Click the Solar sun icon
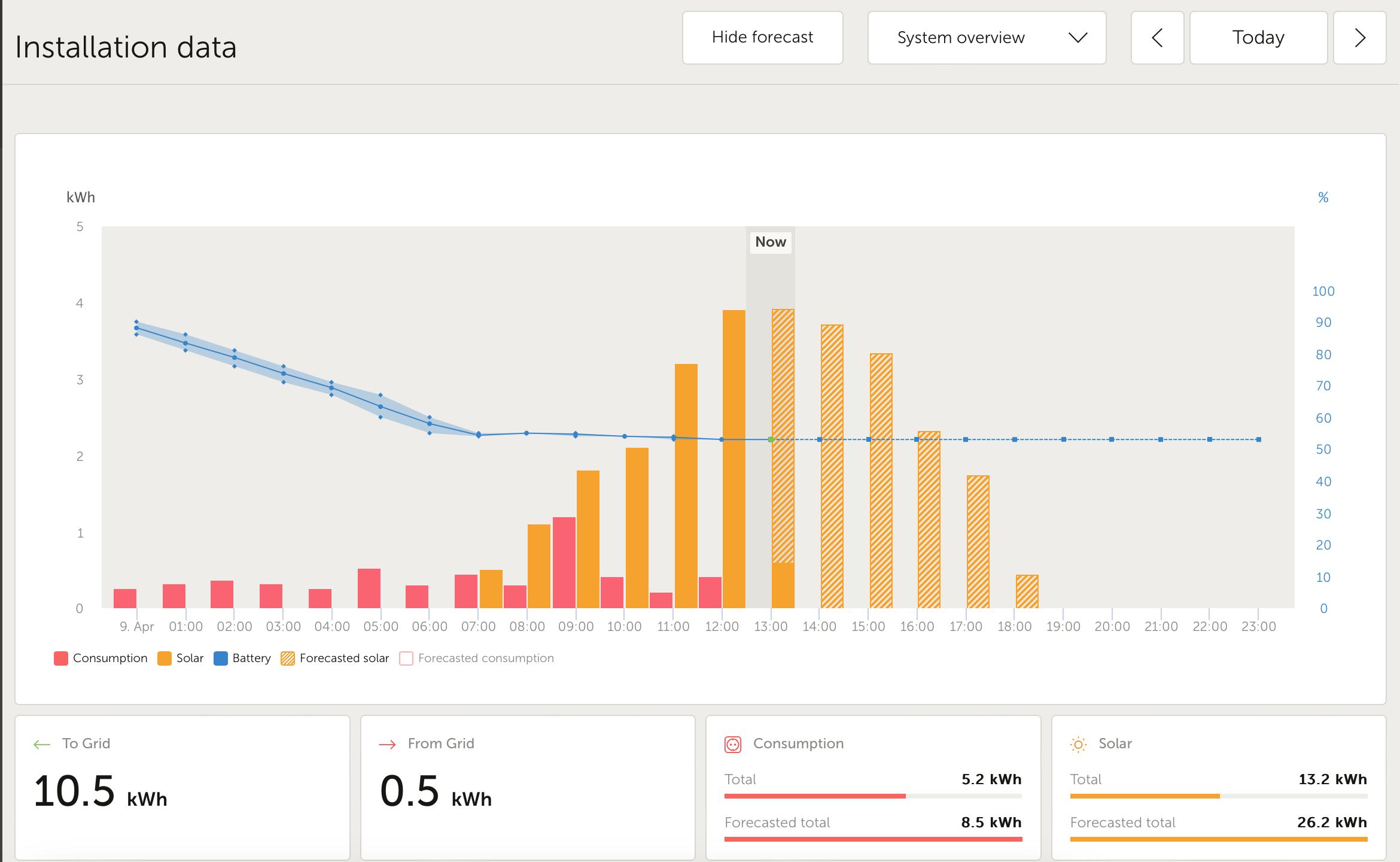Screen dimensions: 1400x862 pos(1078,744)
